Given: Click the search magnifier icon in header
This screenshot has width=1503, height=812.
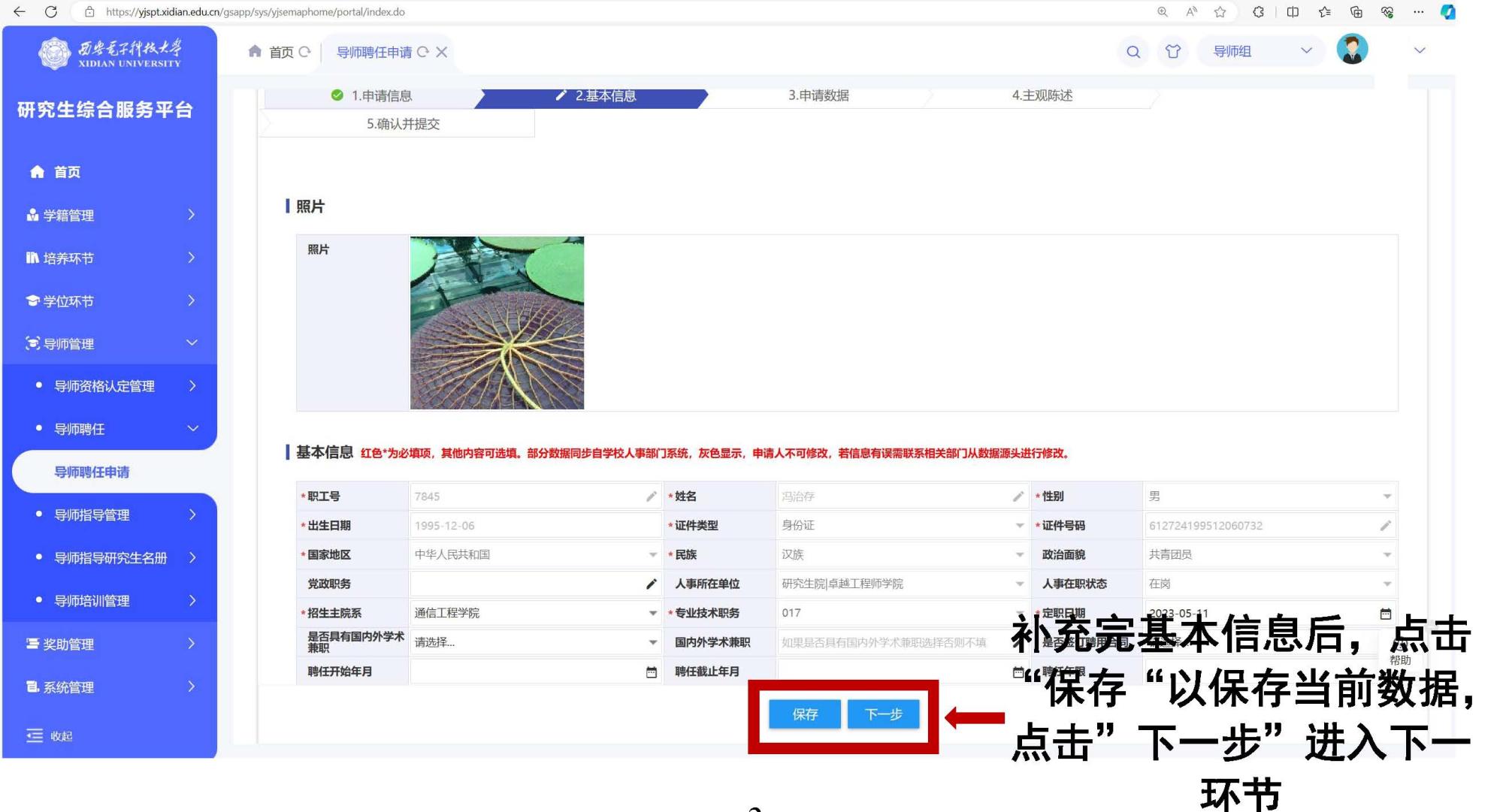Looking at the screenshot, I should tap(1133, 52).
